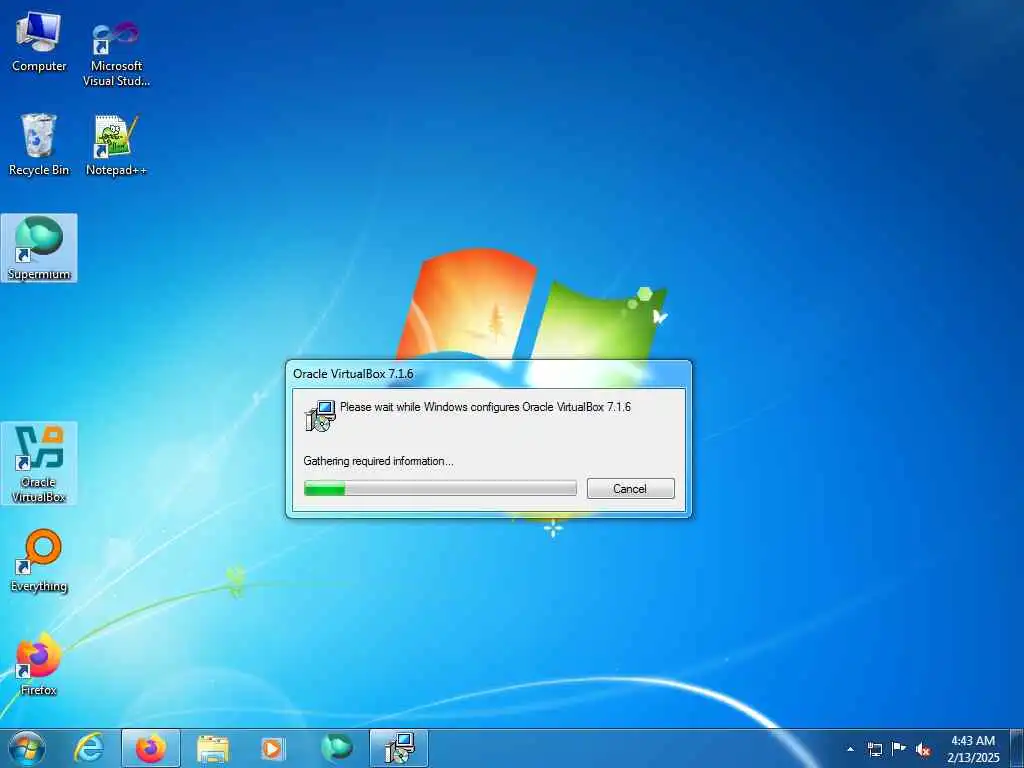Image resolution: width=1024 pixels, height=768 pixels.
Task: Select the Everything search desktop shortcut
Action: [x=39, y=560]
